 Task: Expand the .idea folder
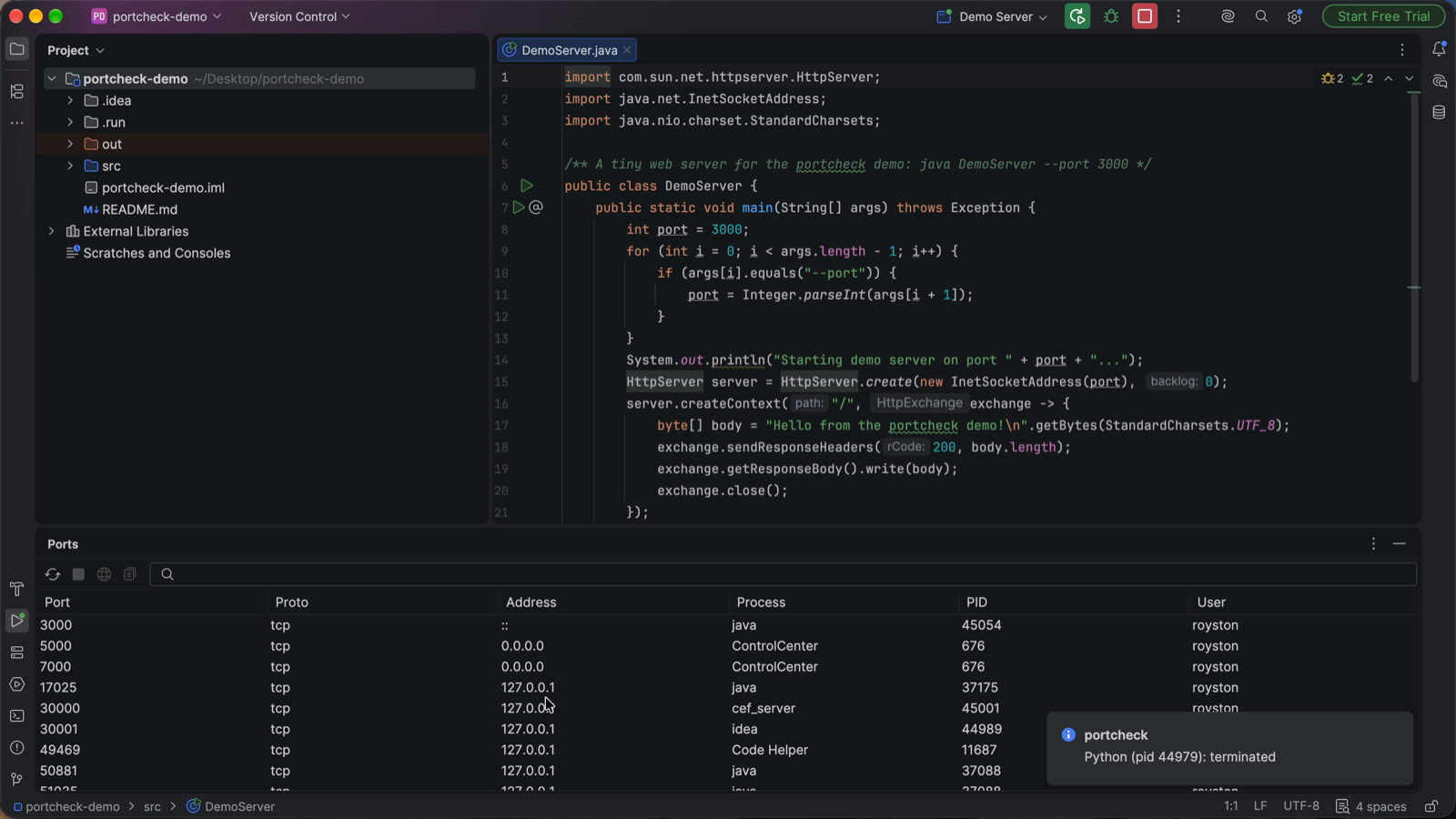coord(70,100)
